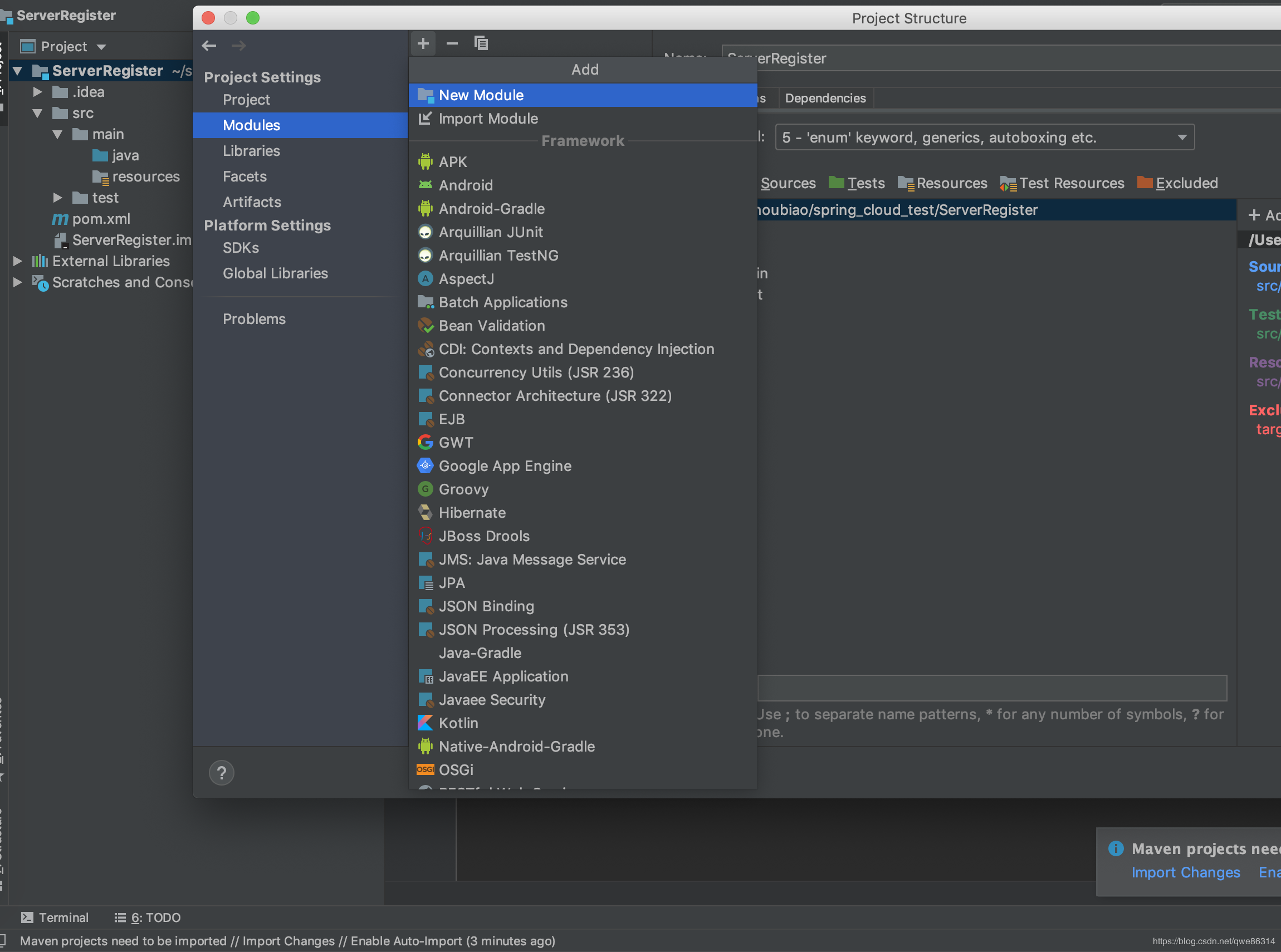Select Google App Engine framework entry

[505, 465]
